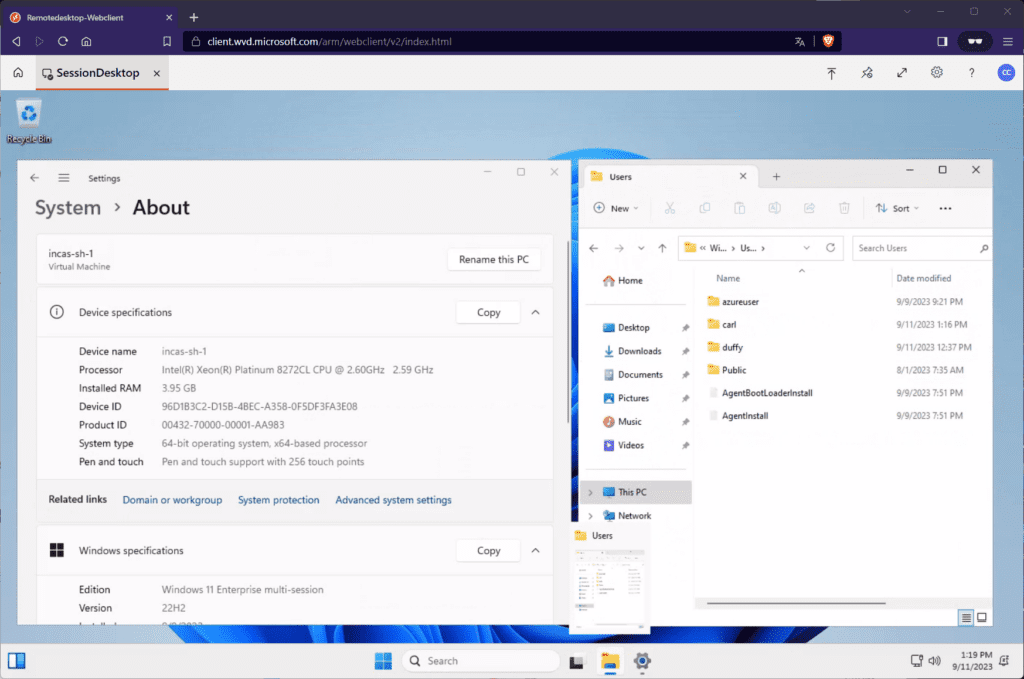
Task: Click the Brave shields icon
Action: (x=828, y=41)
